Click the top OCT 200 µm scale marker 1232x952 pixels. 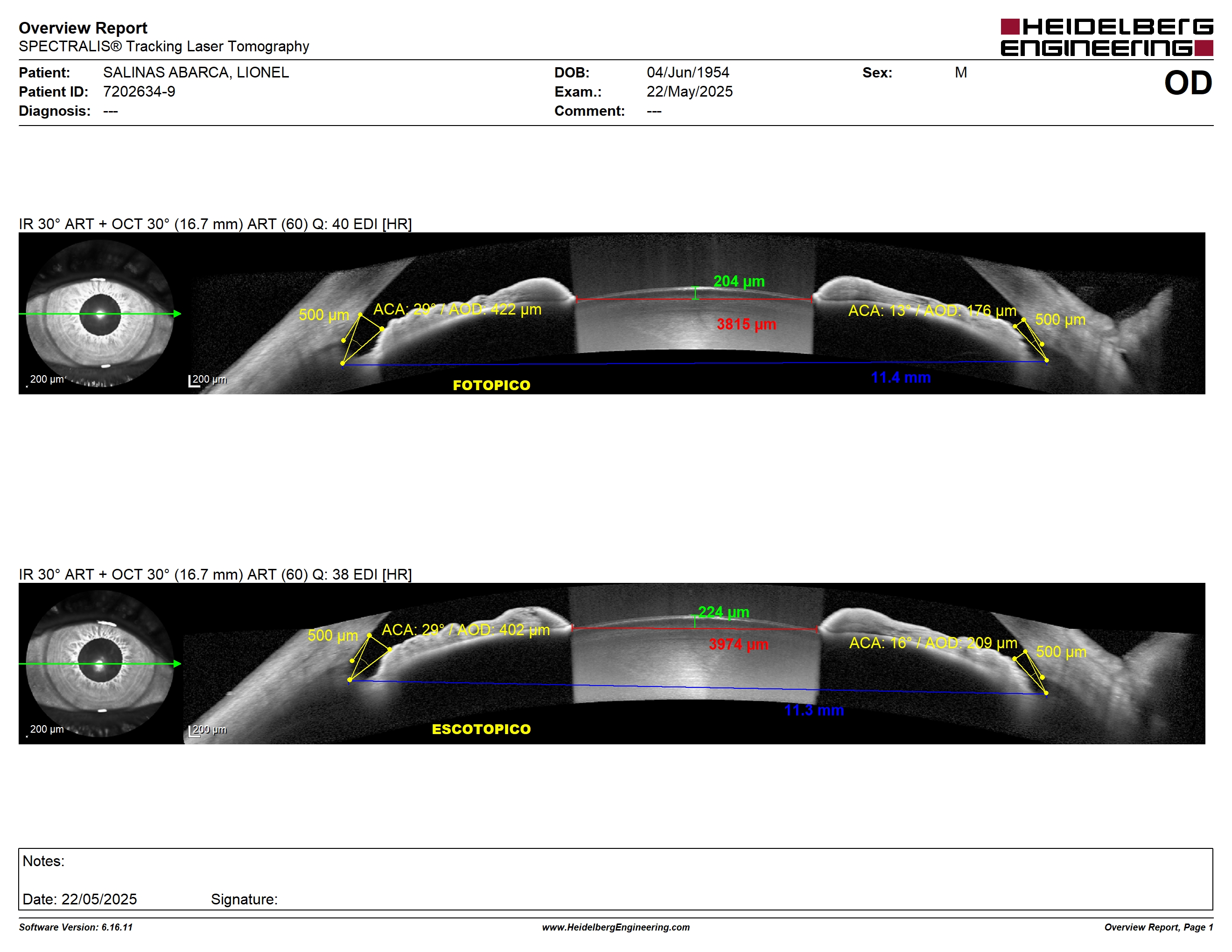(208, 380)
